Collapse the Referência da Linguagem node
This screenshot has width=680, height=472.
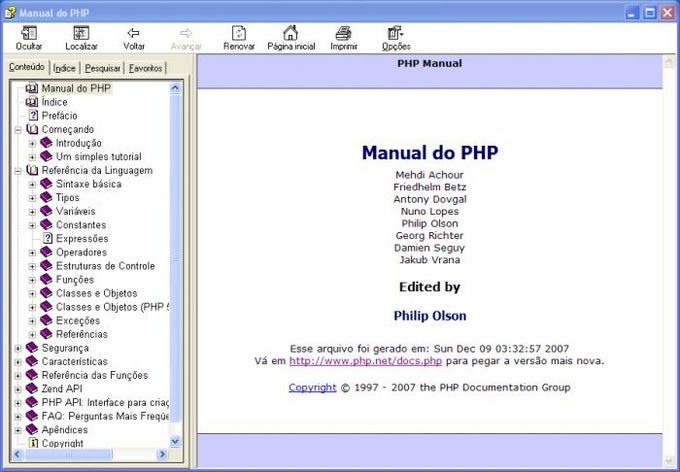(x=18, y=170)
